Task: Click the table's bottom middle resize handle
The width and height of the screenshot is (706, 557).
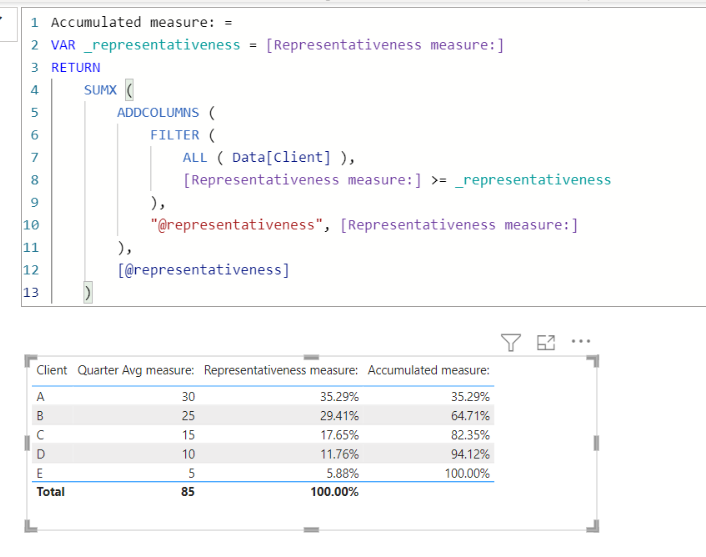Action: coord(311,530)
